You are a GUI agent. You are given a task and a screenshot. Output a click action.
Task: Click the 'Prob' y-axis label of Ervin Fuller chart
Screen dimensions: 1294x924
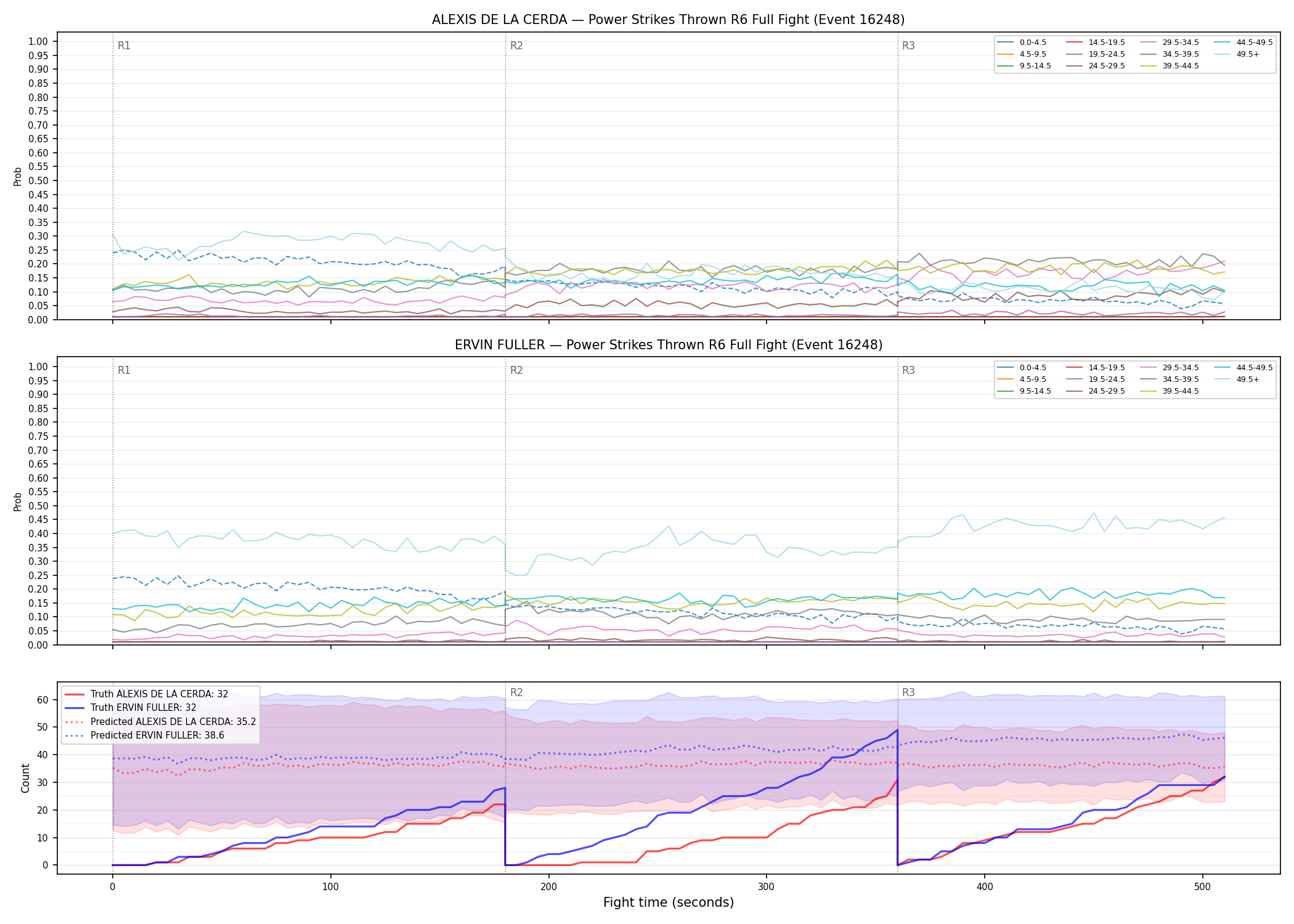(x=18, y=501)
